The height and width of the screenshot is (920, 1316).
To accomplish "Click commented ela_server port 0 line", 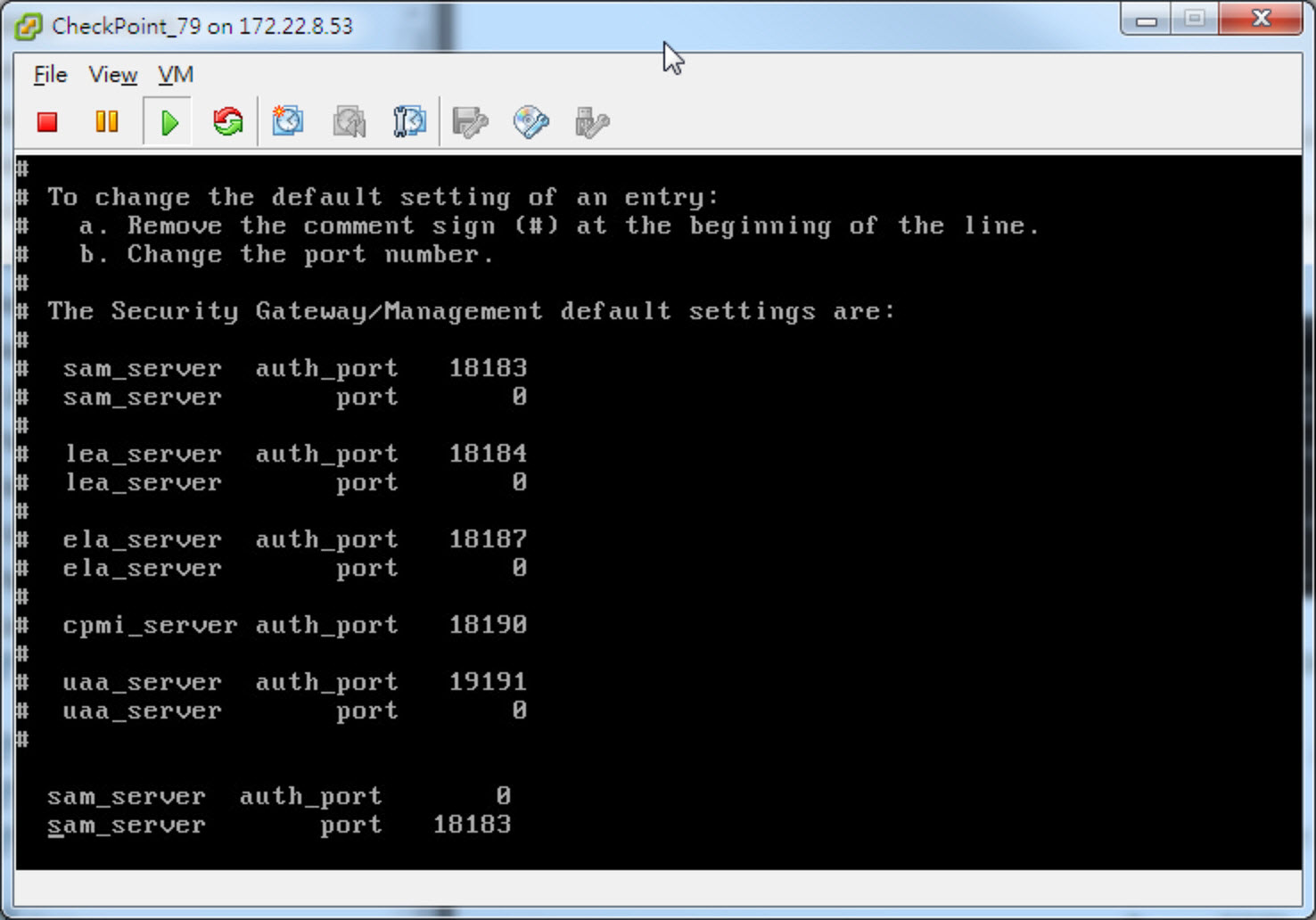I will click(273, 568).
